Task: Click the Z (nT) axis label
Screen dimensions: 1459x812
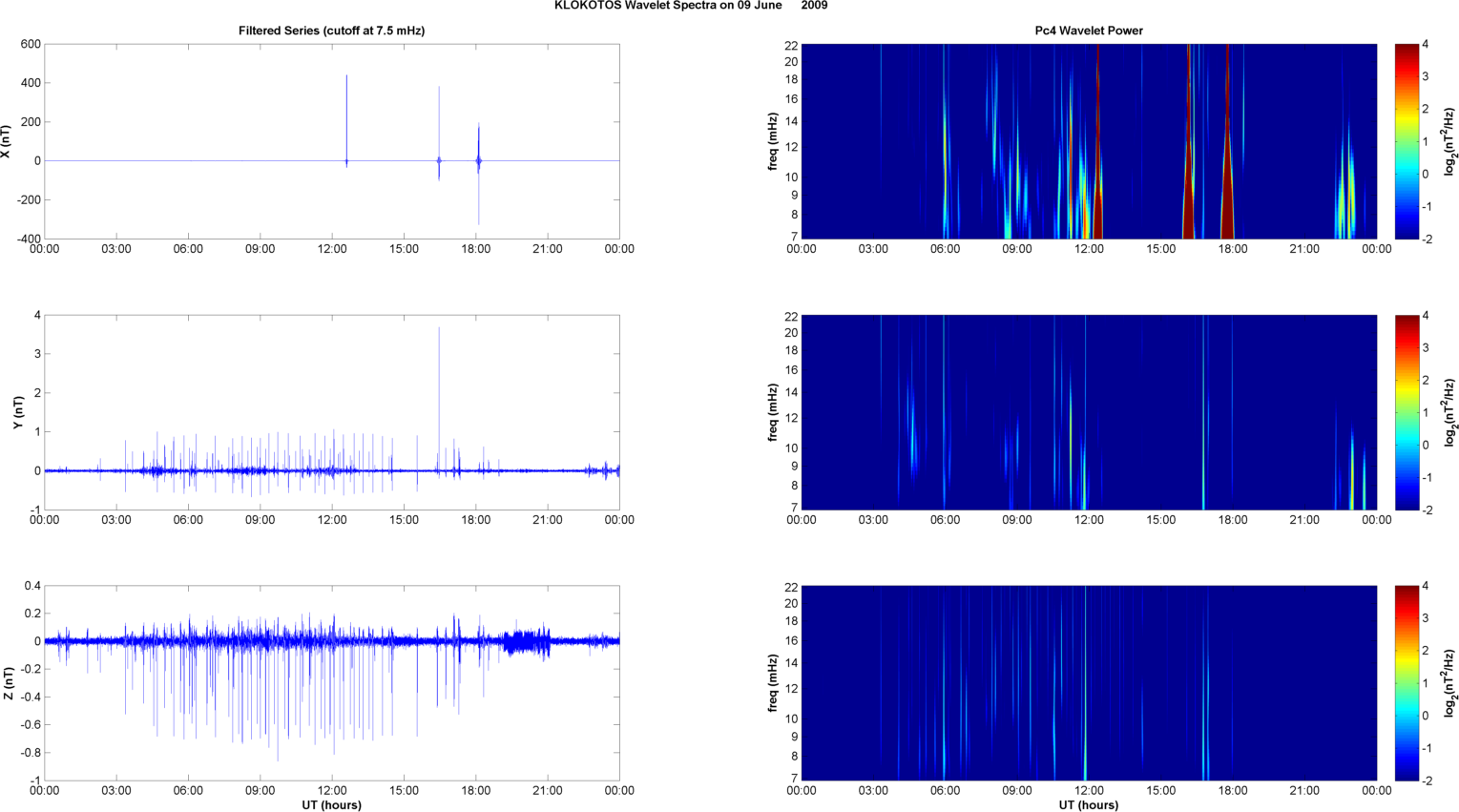Action: tap(10, 683)
